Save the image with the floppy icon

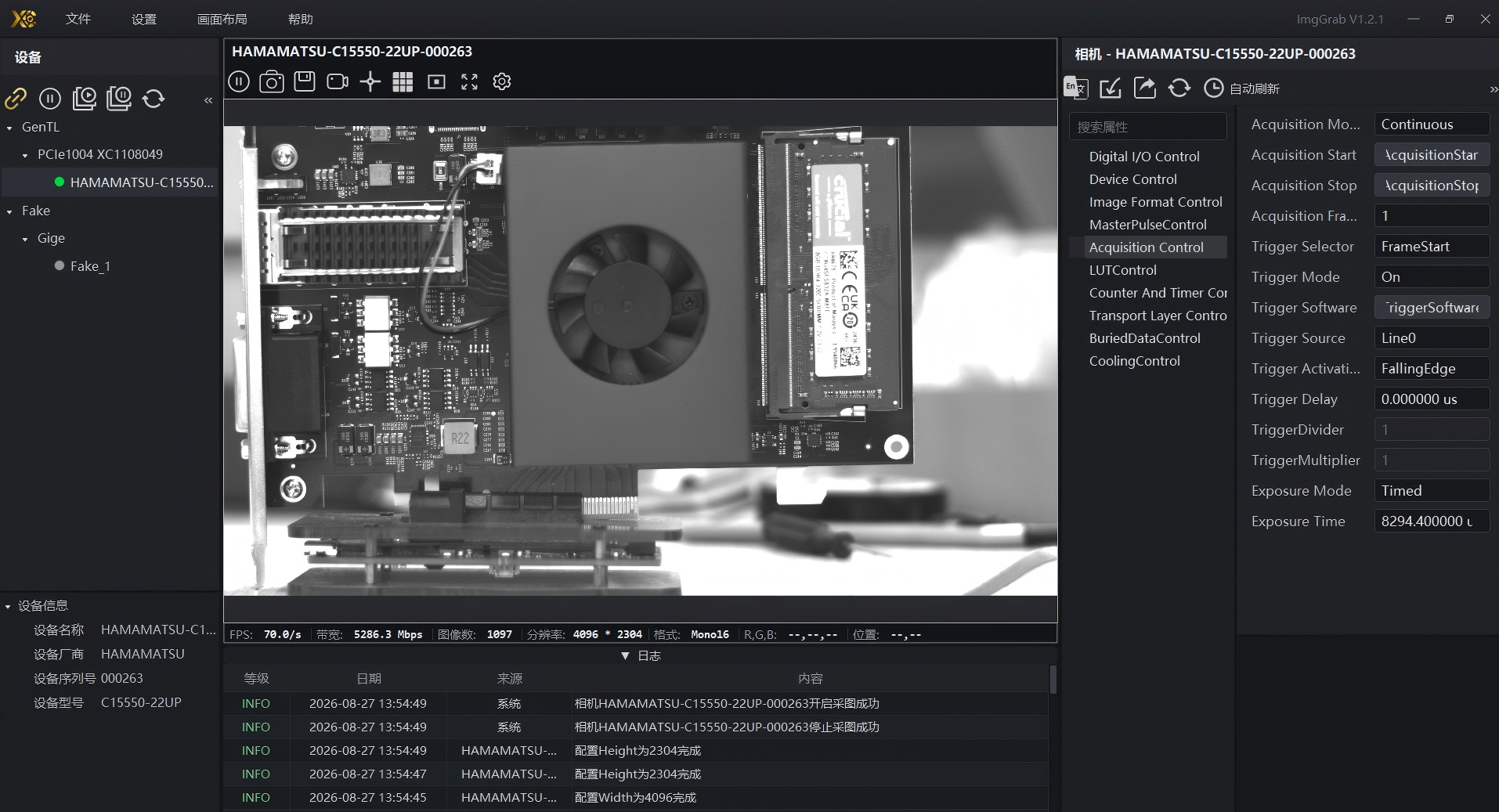[305, 81]
